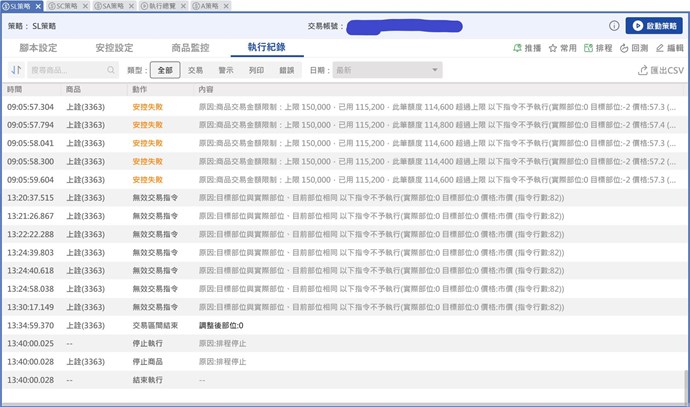Image resolution: width=690 pixels, height=407 pixels.
Task: Click the vertical scrollbar of the log list
Action: [685, 379]
